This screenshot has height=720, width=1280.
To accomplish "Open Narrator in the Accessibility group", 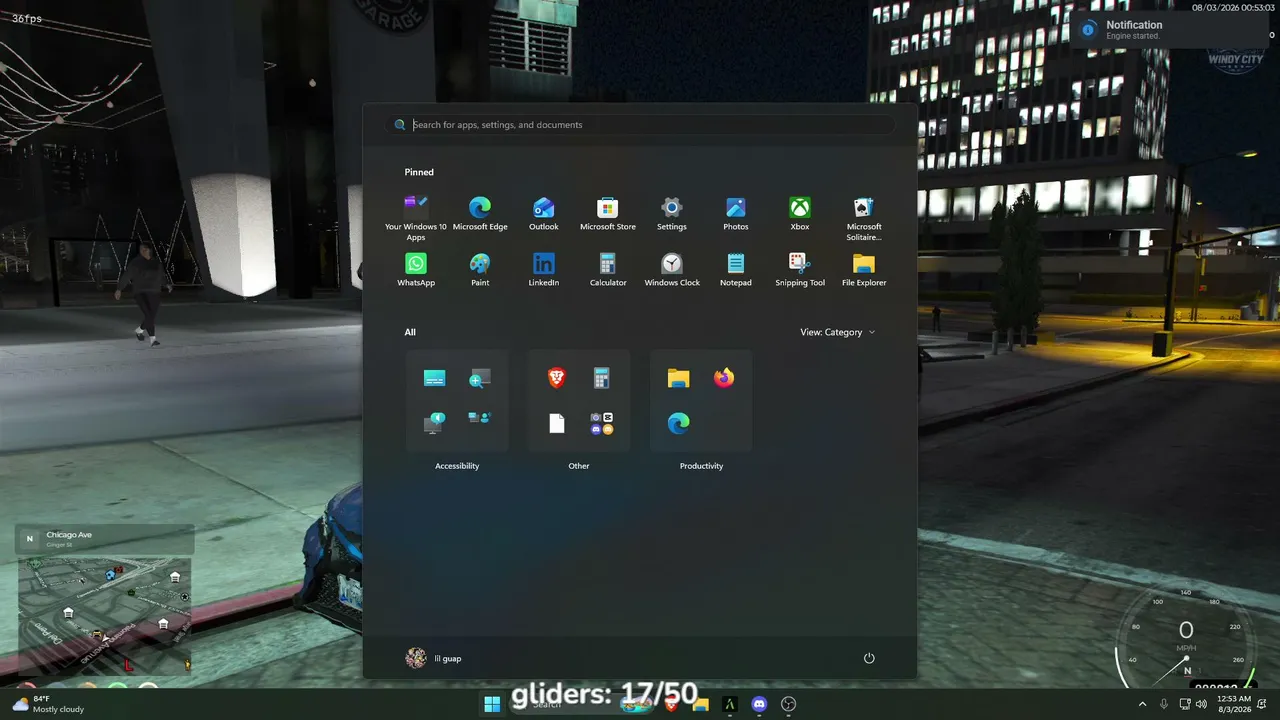I will coord(434,423).
